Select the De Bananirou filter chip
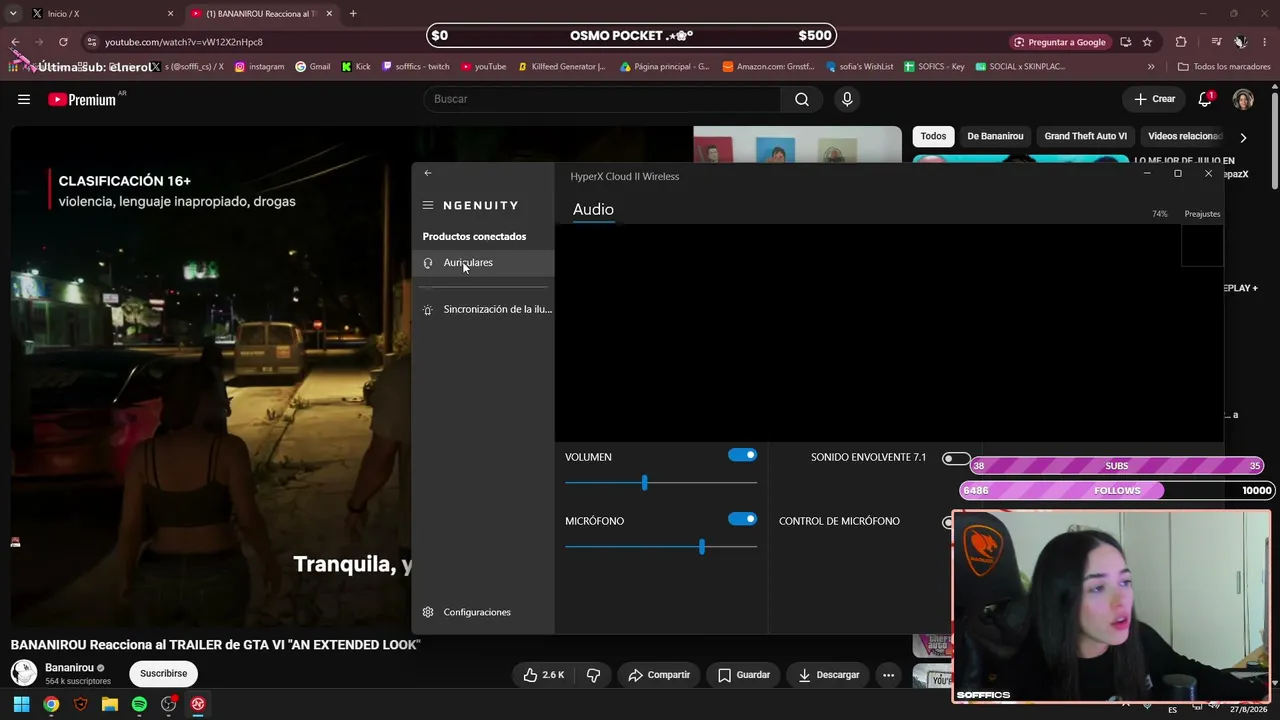The width and height of the screenshot is (1280, 720). (995, 136)
